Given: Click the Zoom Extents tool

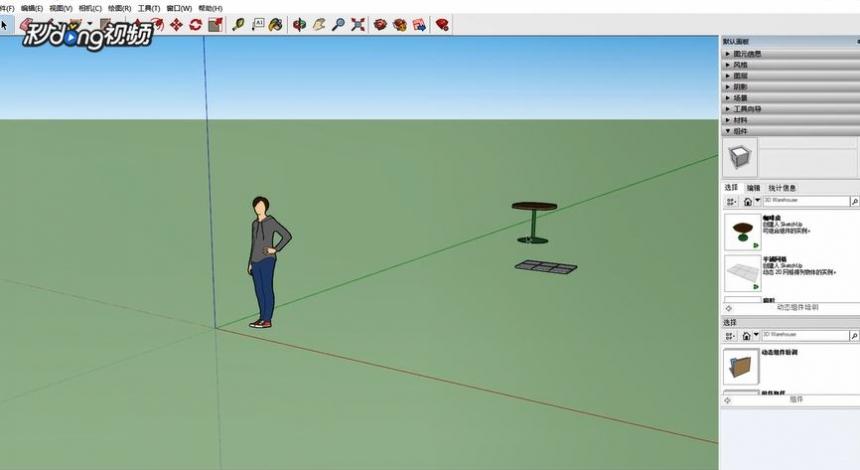Looking at the screenshot, I should click(x=358, y=25).
